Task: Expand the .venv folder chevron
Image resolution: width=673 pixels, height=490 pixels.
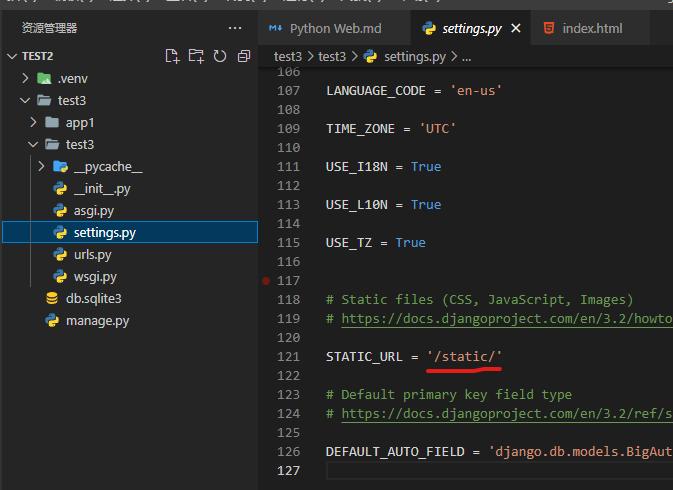Action: (25, 78)
